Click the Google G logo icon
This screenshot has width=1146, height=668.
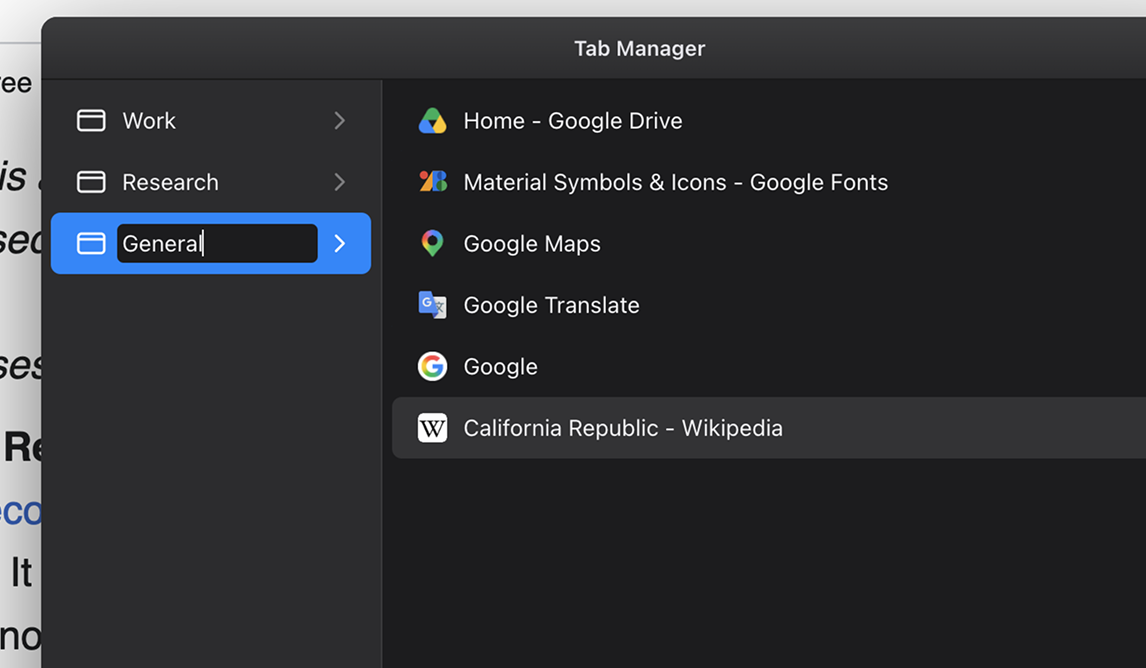pyautogui.click(x=432, y=366)
